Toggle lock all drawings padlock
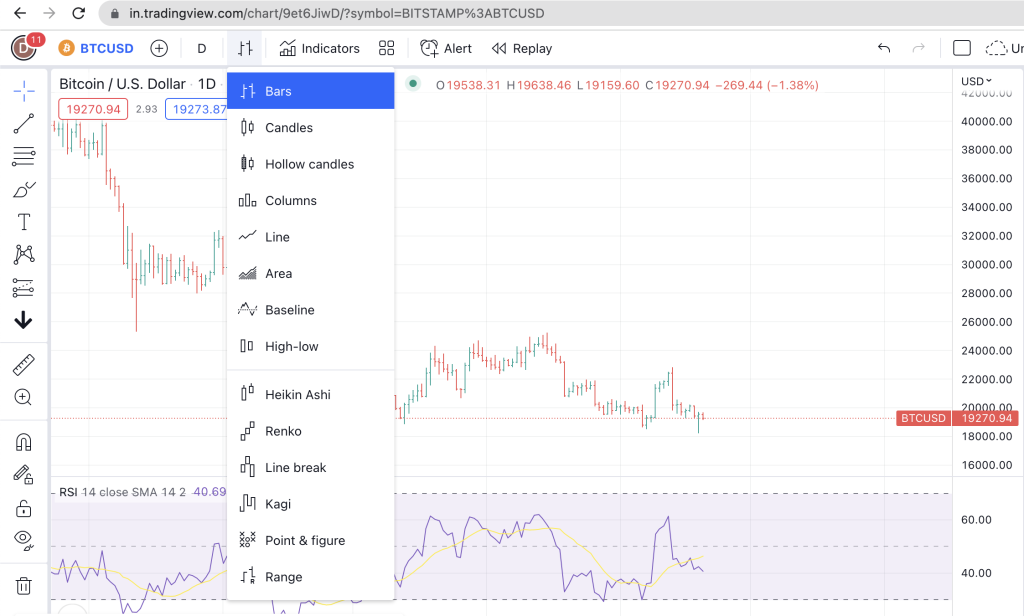This screenshot has width=1024, height=616. 24,508
